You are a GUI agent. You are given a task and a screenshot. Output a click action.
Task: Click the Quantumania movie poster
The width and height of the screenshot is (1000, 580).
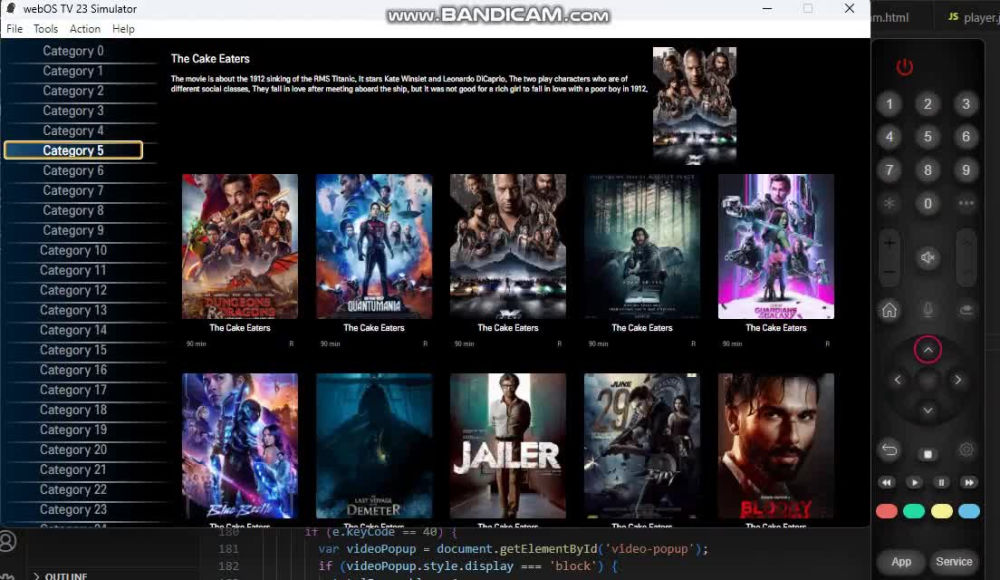[374, 246]
